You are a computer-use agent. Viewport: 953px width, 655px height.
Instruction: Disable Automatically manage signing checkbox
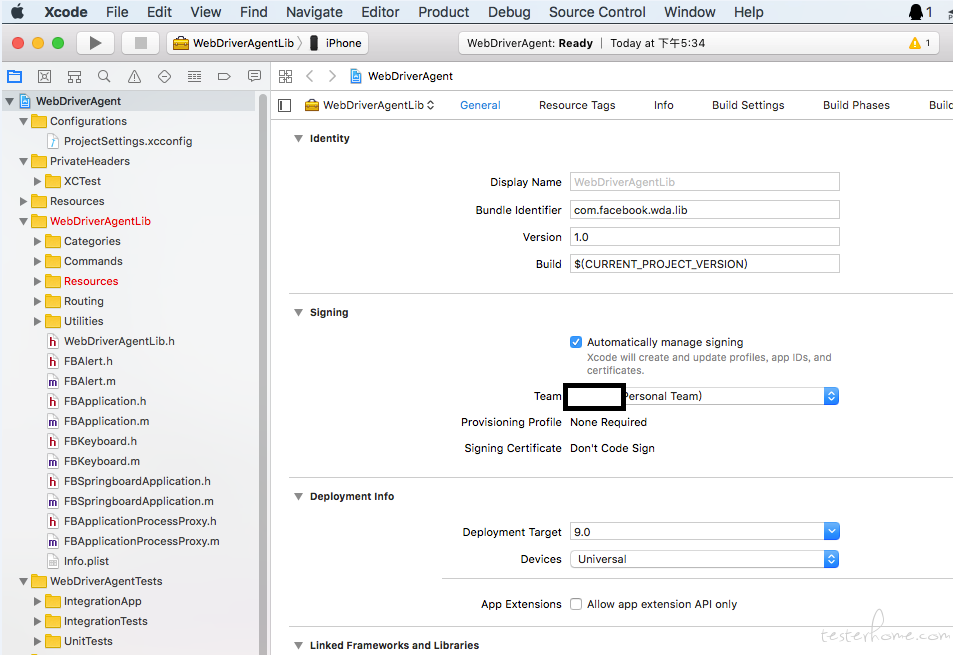tap(576, 342)
